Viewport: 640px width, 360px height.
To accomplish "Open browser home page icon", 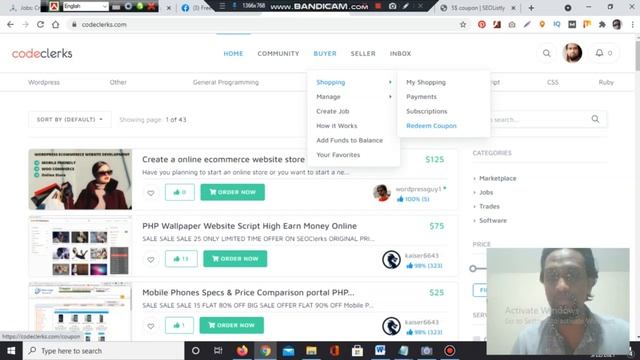I will (x=56, y=24).
